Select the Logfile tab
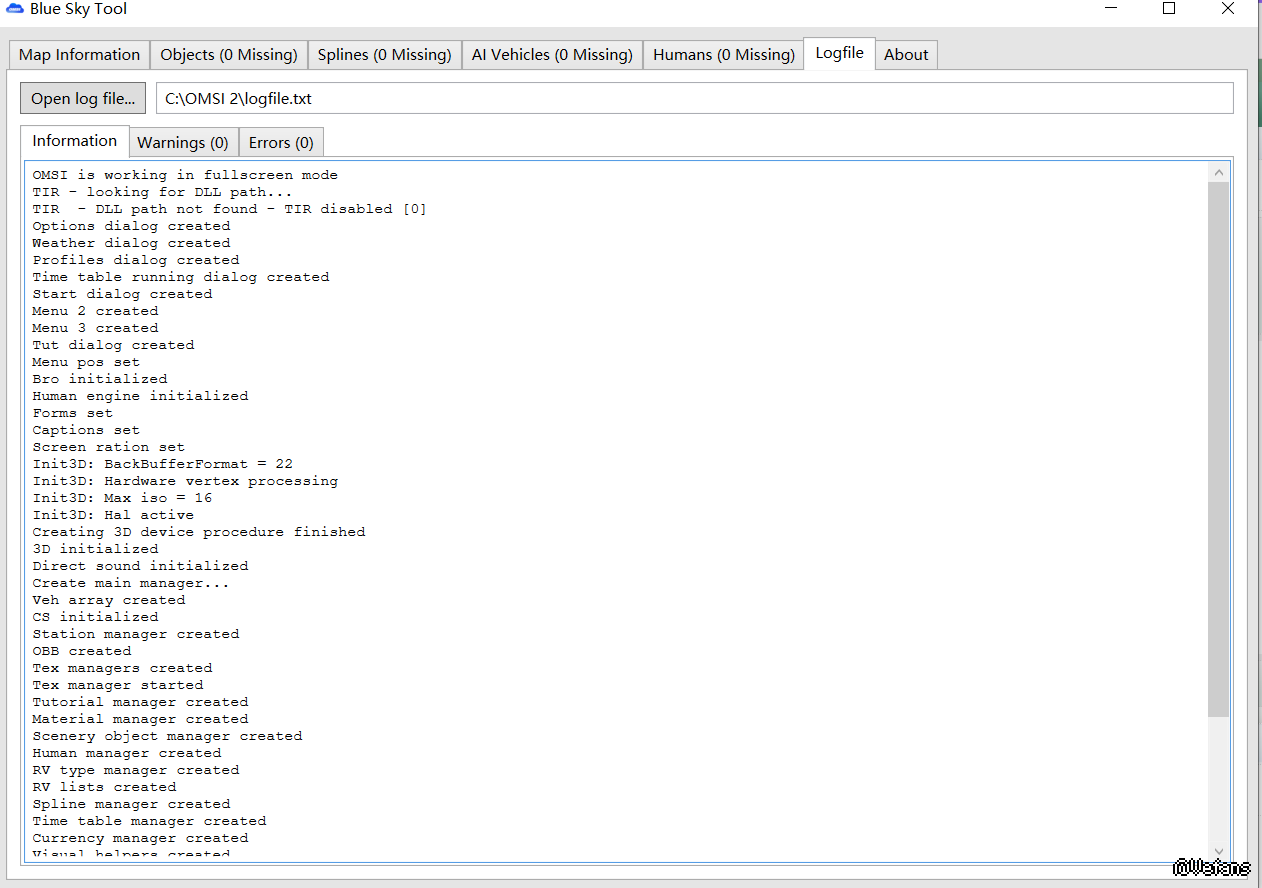The image size is (1262, 888). pos(839,53)
